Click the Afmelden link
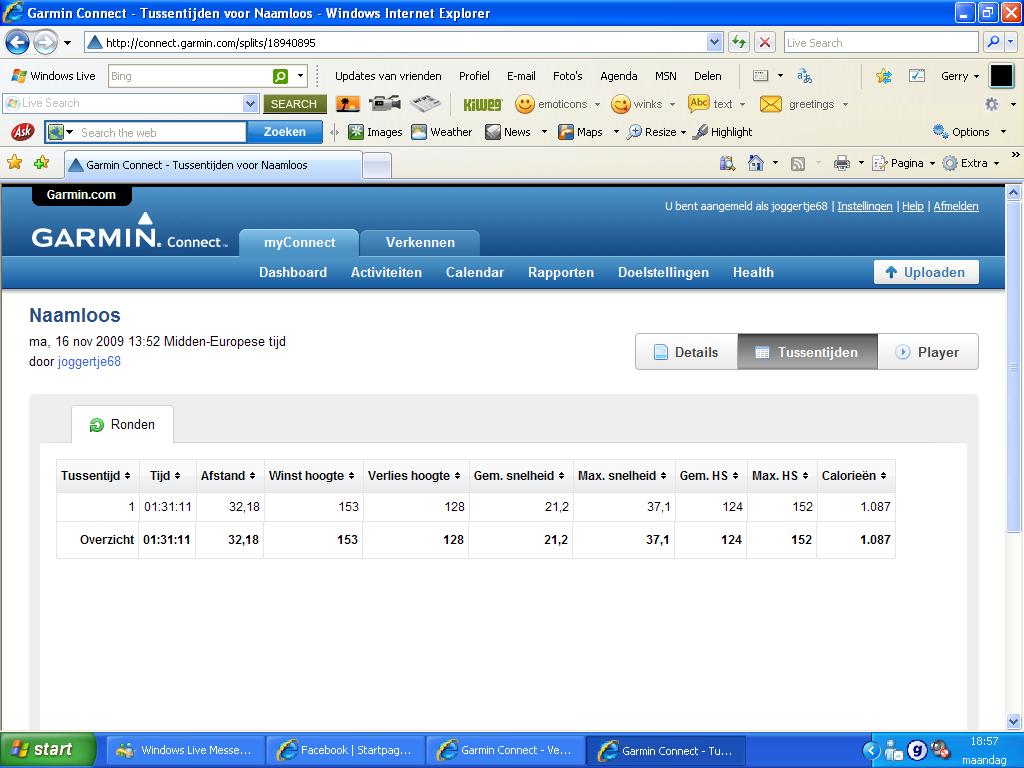The image size is (1024, 768). [955, 206]
